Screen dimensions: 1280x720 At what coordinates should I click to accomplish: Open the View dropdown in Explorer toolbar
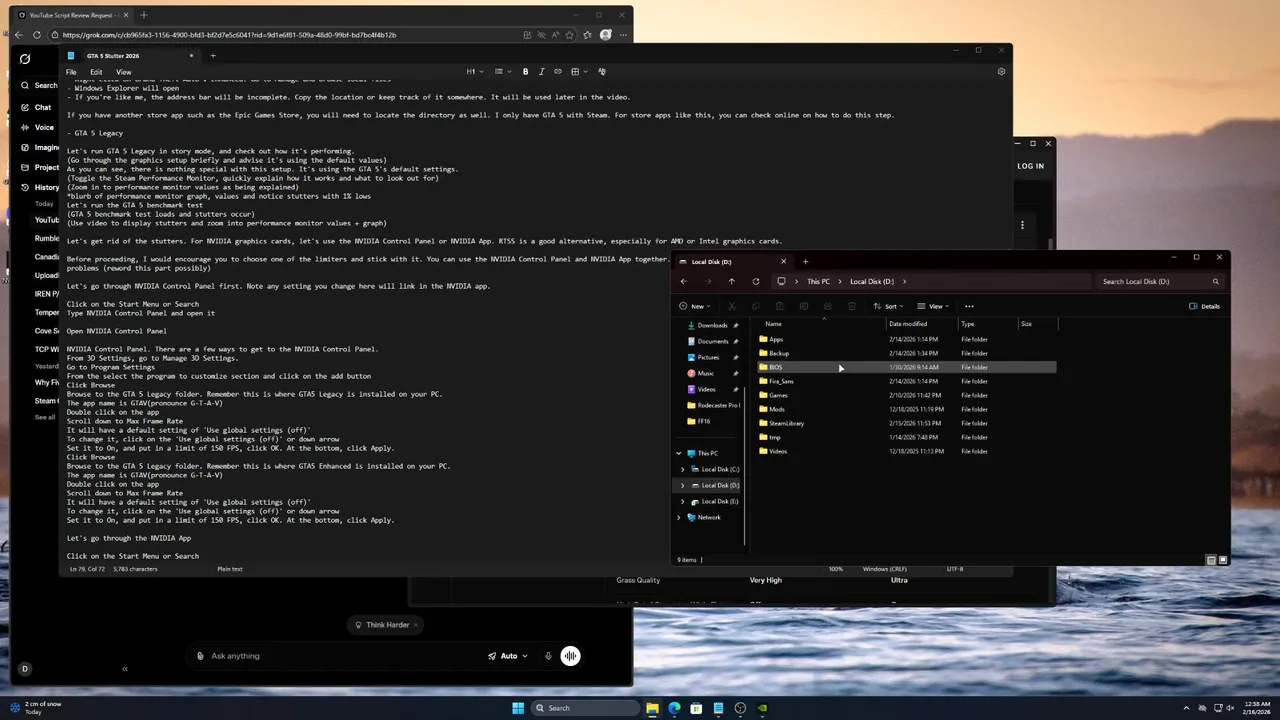(933, 306)
